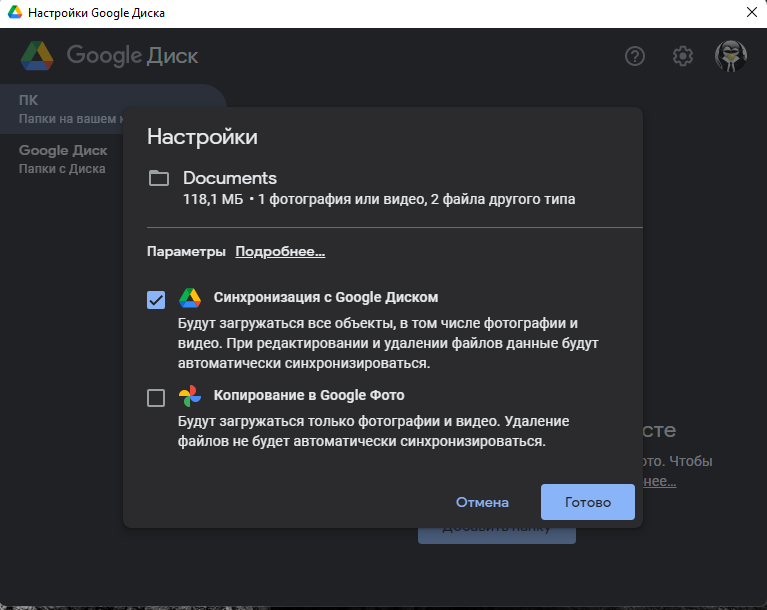767x610 pixels.
Task: Click the Синхронизация с Google Диском label
Action: 326,297
